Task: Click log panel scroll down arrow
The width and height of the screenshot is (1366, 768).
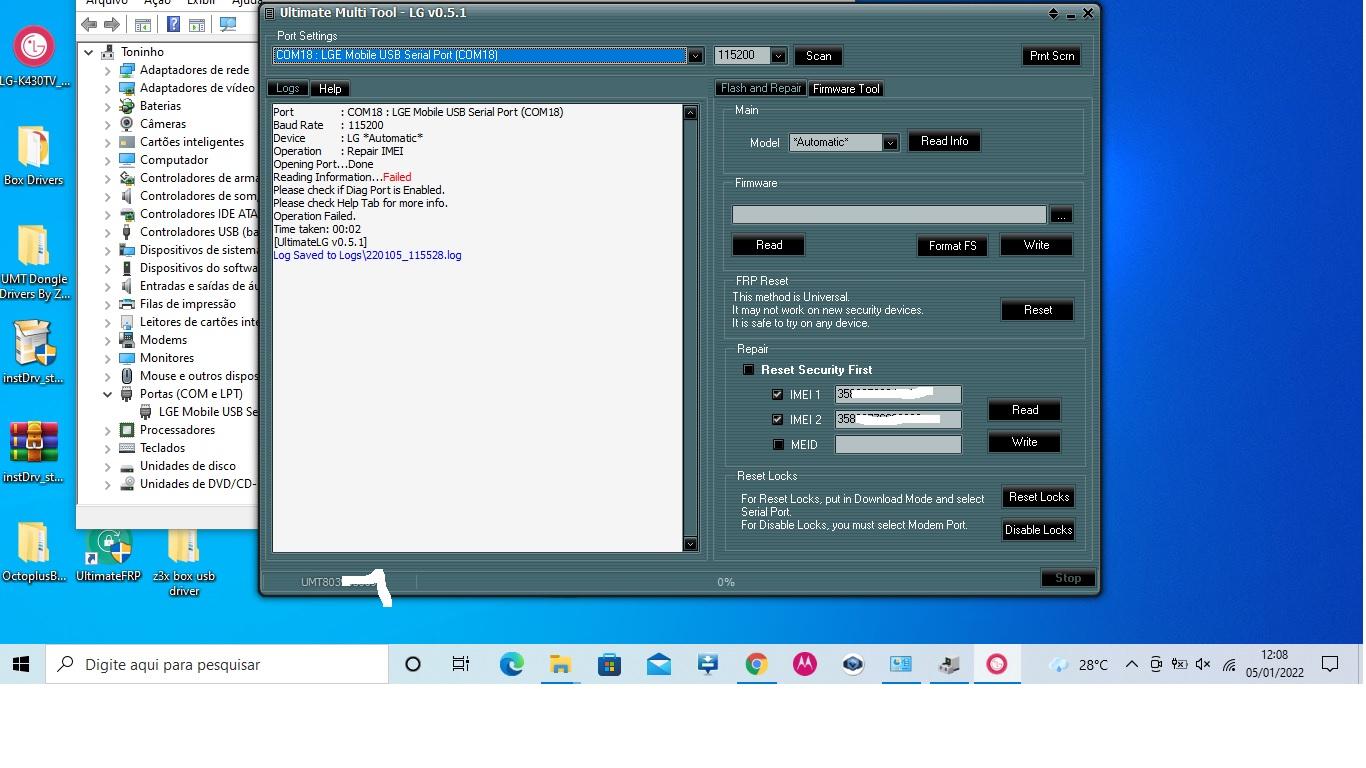Action: (690, 544)
